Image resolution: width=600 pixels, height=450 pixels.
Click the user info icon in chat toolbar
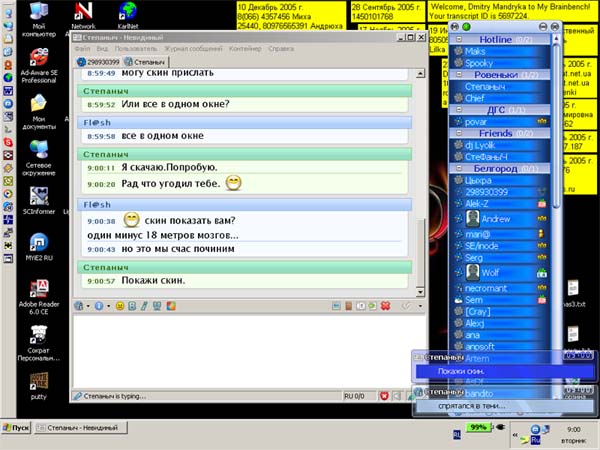tap(99, 305)
